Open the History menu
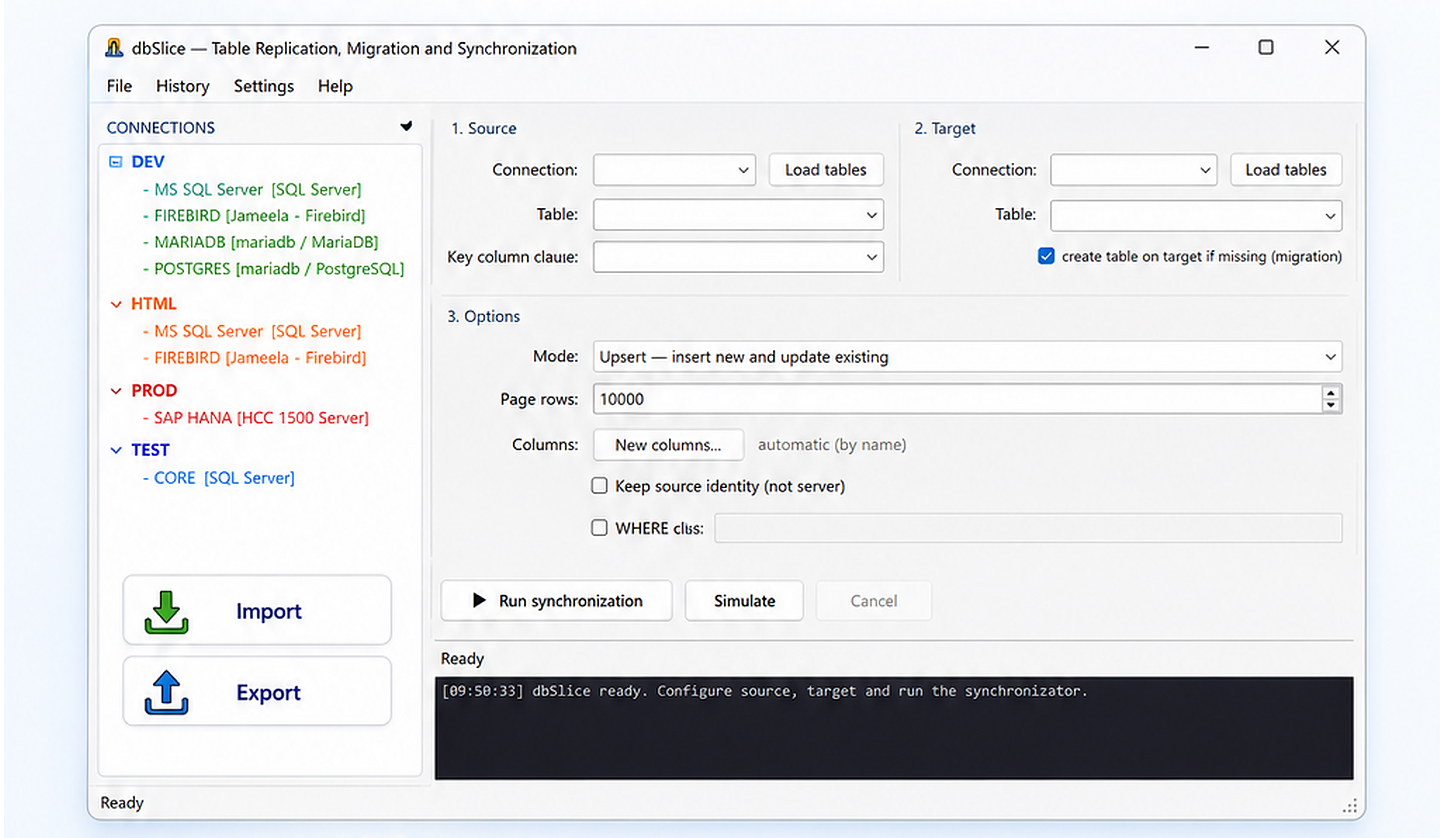1440x838 pixels. click(x=183, y=86)
